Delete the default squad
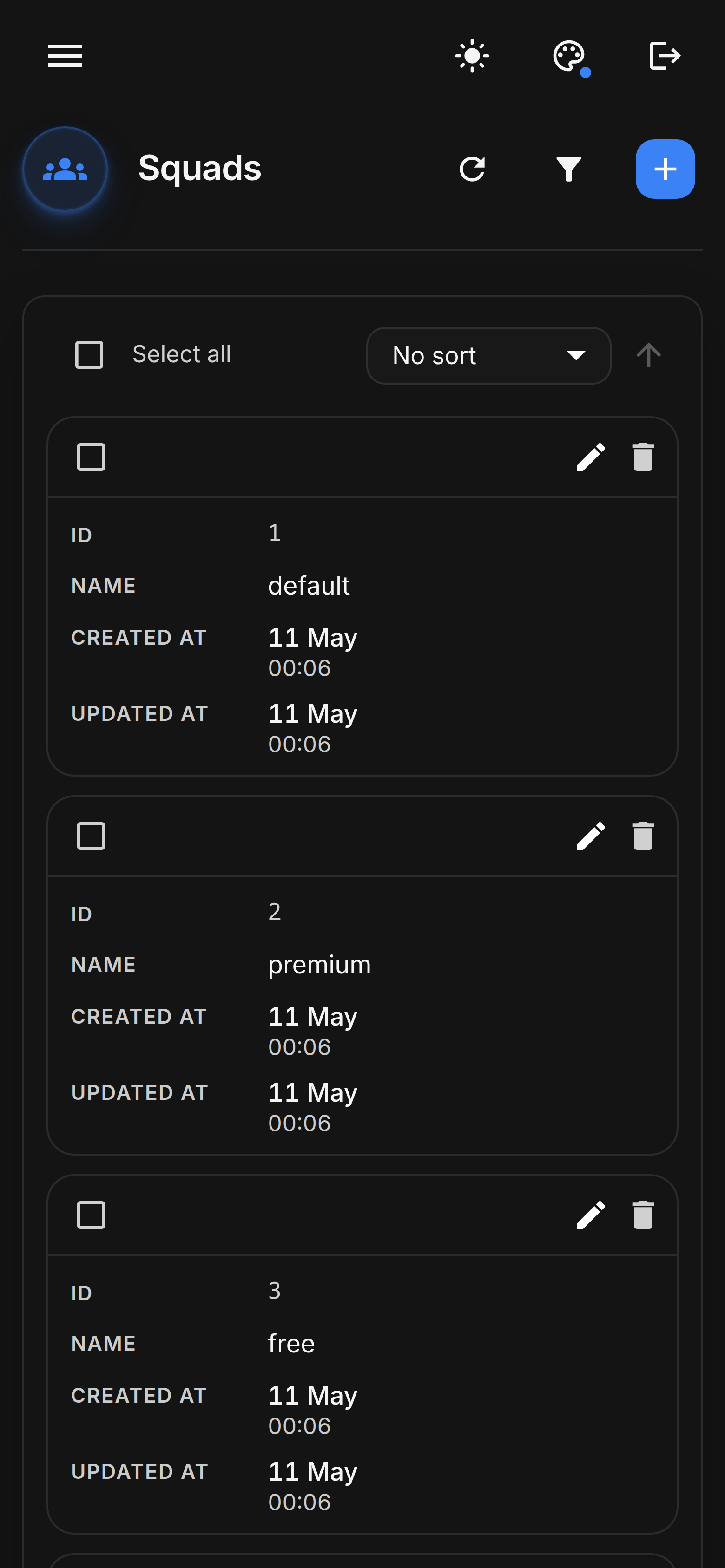 click(x=643, y=457)
